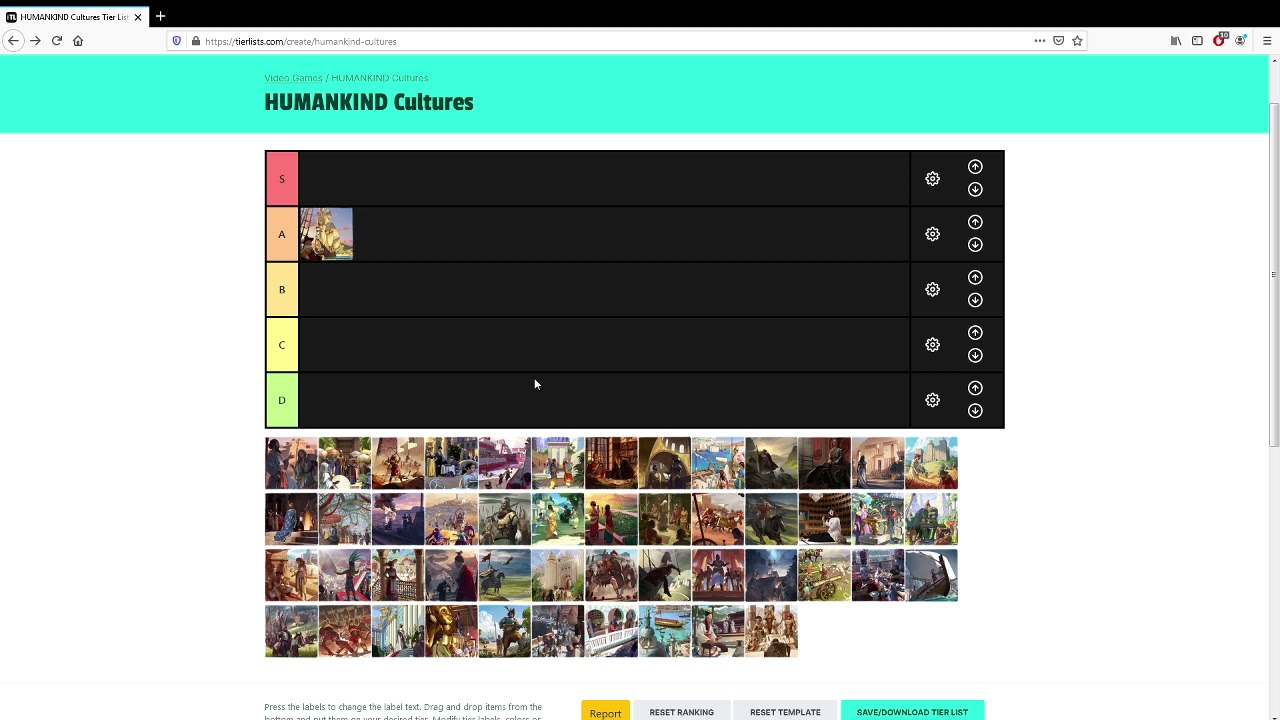The width and height of the screenshot is (1280, 720).
Task: Go back to previous page
Action: pos(13,41)
